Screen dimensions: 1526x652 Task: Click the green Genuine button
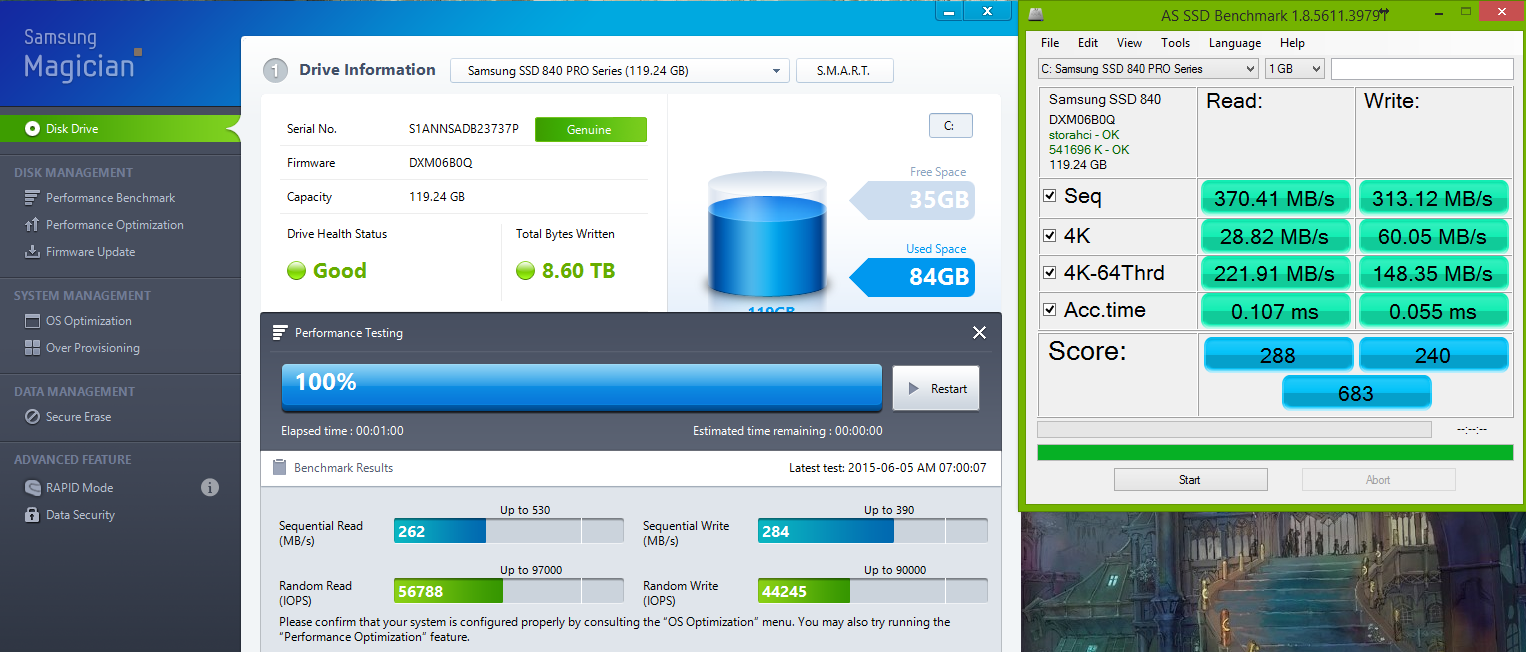tap(590, 130)
